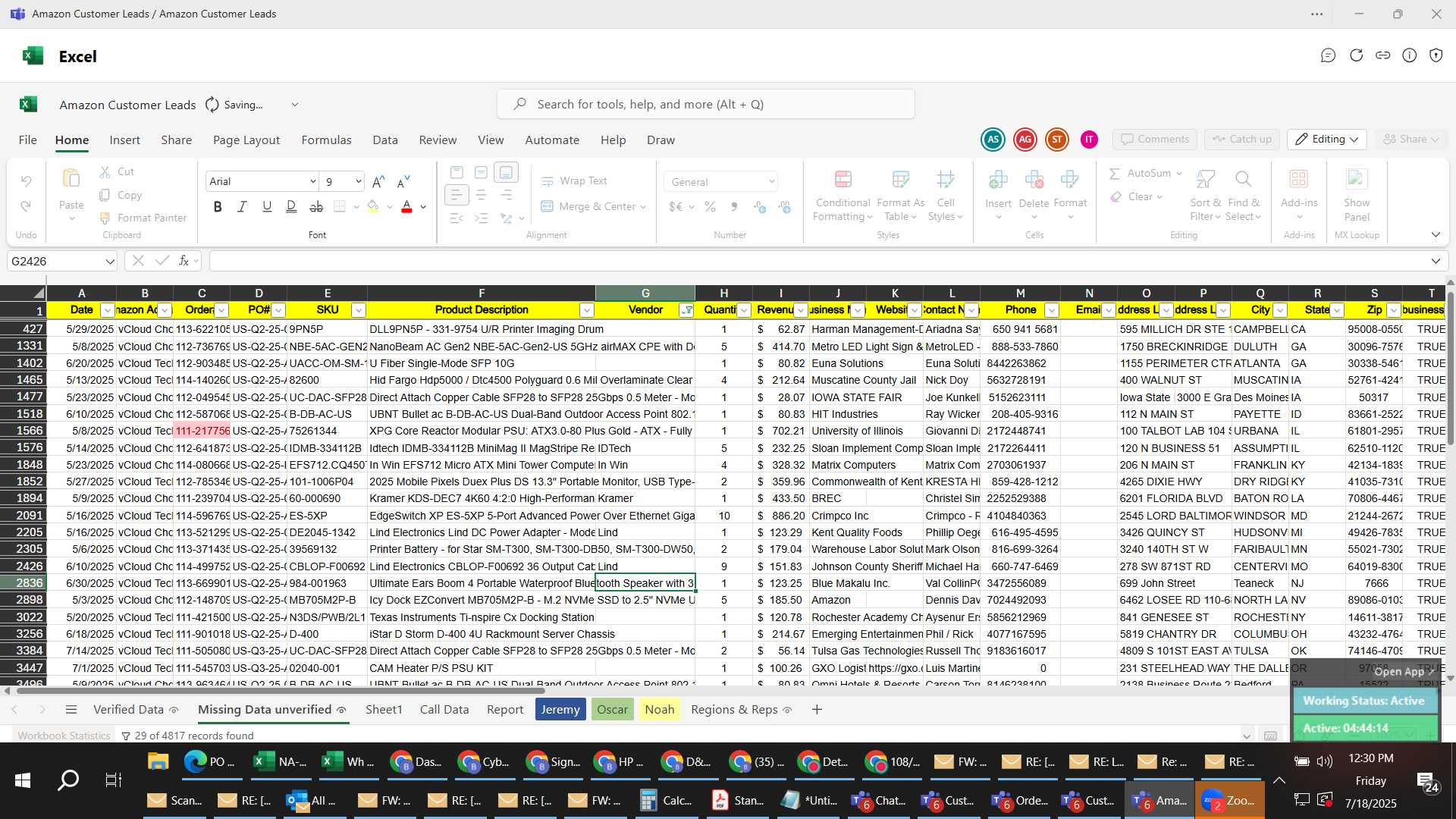This screenshot has width=1456, height=819.
Task: Switch to Verified Data sheet tab
Action: [x=128, y=710]
